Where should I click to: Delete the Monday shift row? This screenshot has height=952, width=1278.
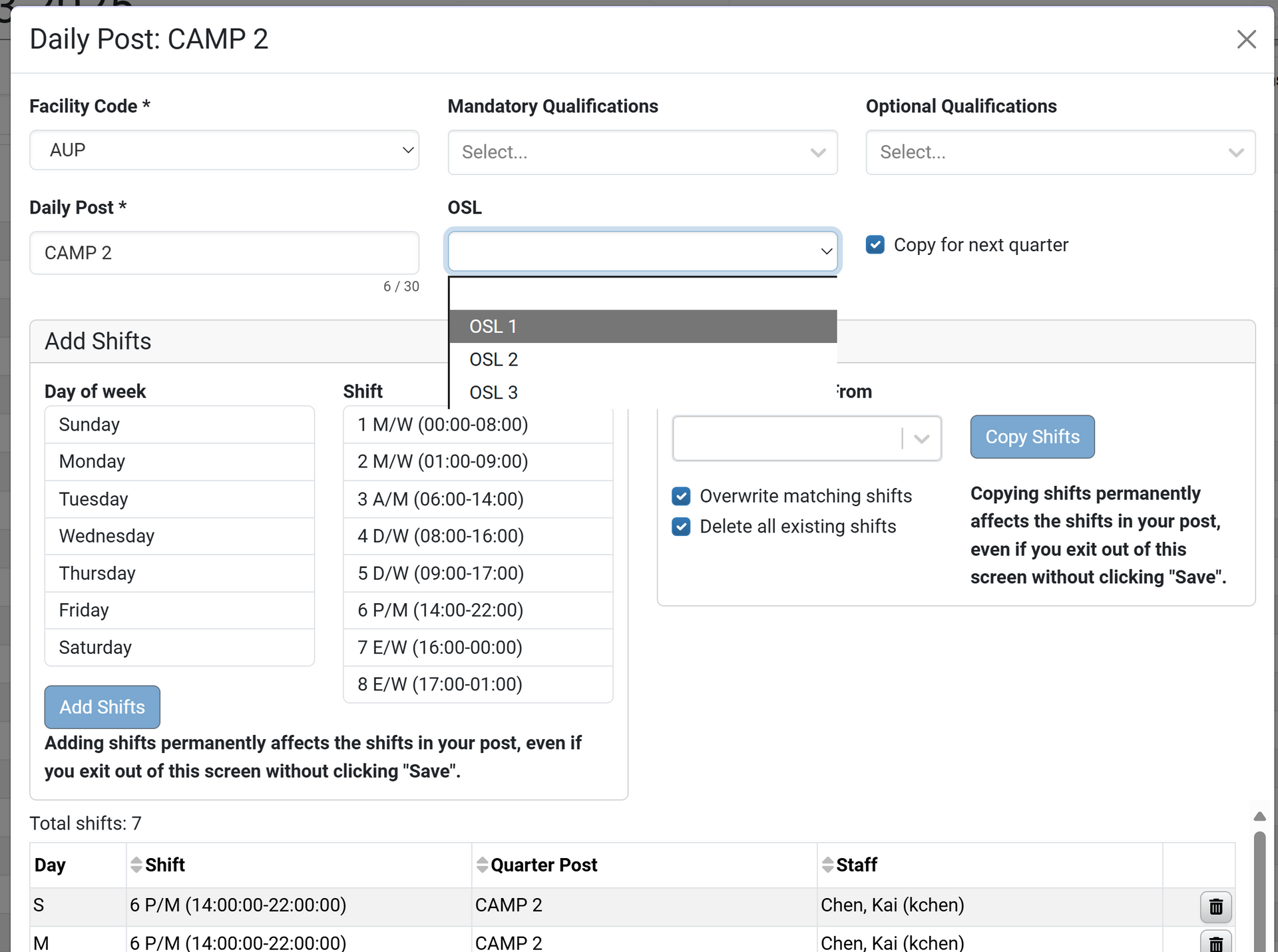1215,943
